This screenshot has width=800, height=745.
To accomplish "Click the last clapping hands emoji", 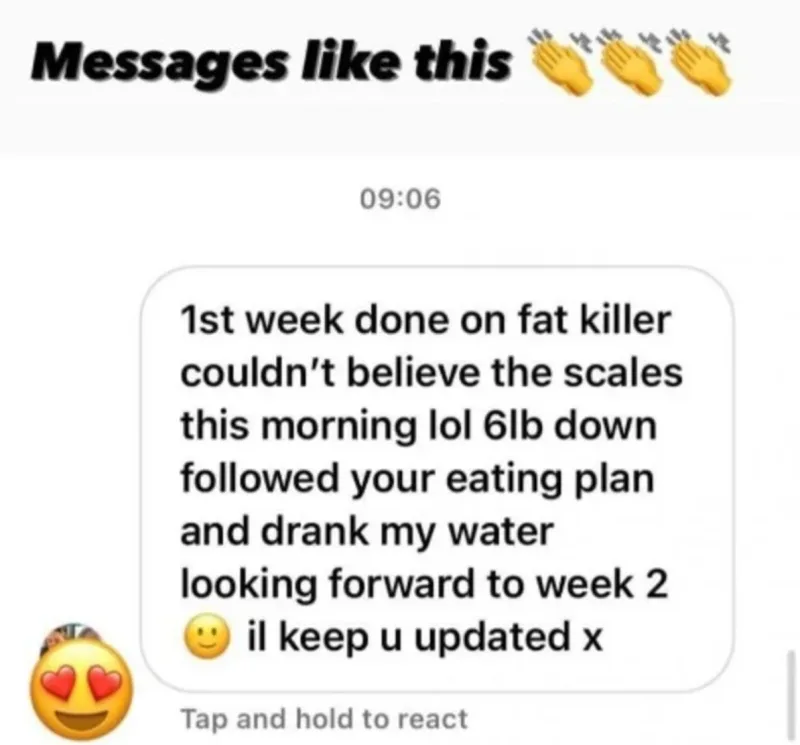I will tap(702, 65).
